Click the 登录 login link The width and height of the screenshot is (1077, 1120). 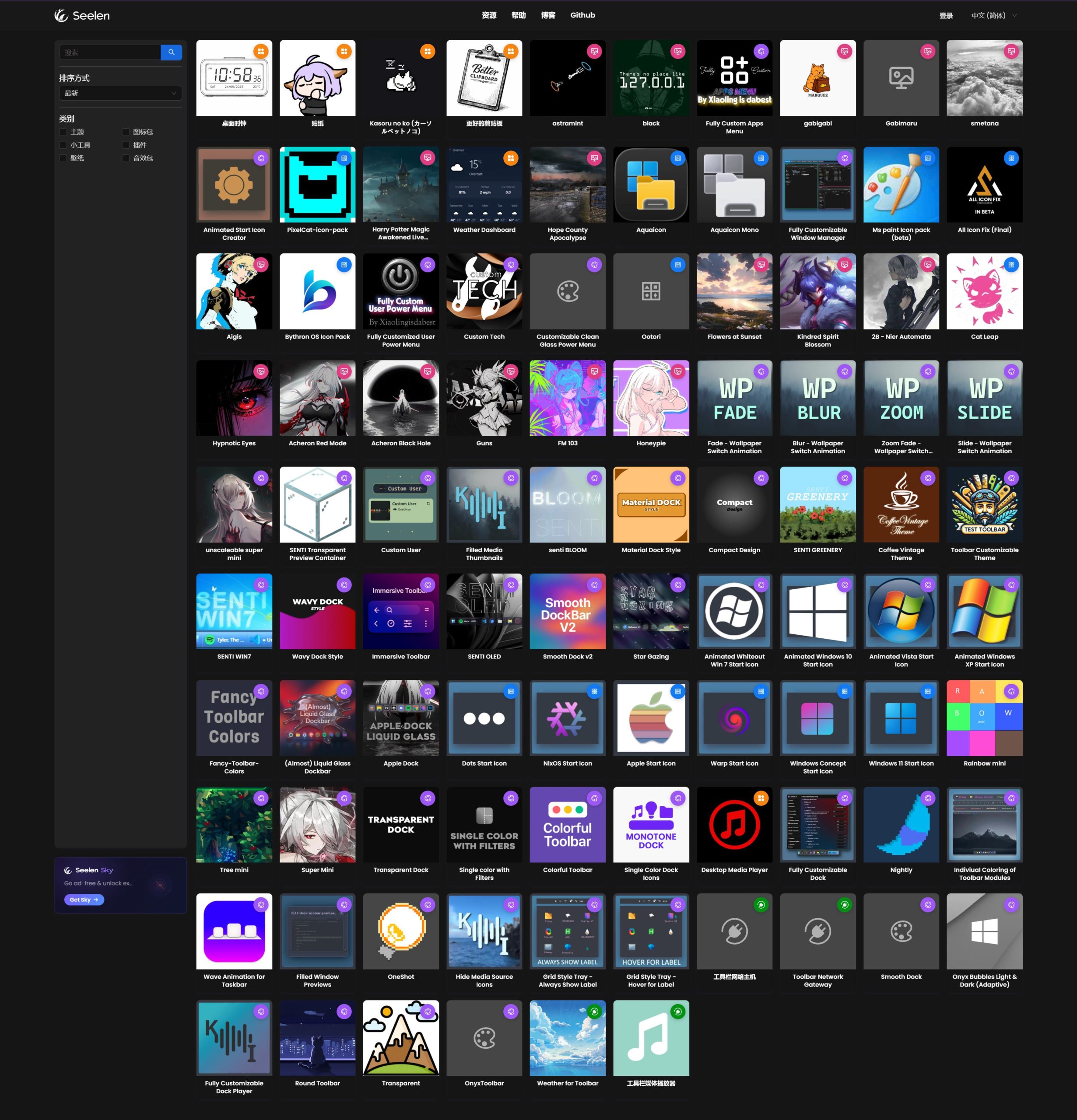coord(946,15)
